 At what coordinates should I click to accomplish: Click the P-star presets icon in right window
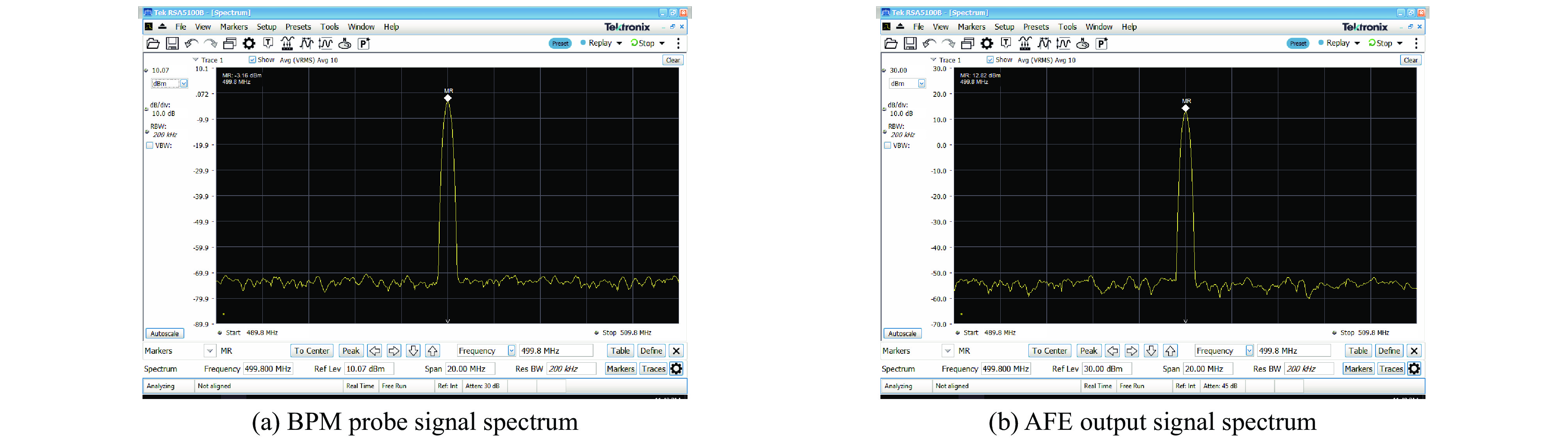click(x=1101, y=43)
